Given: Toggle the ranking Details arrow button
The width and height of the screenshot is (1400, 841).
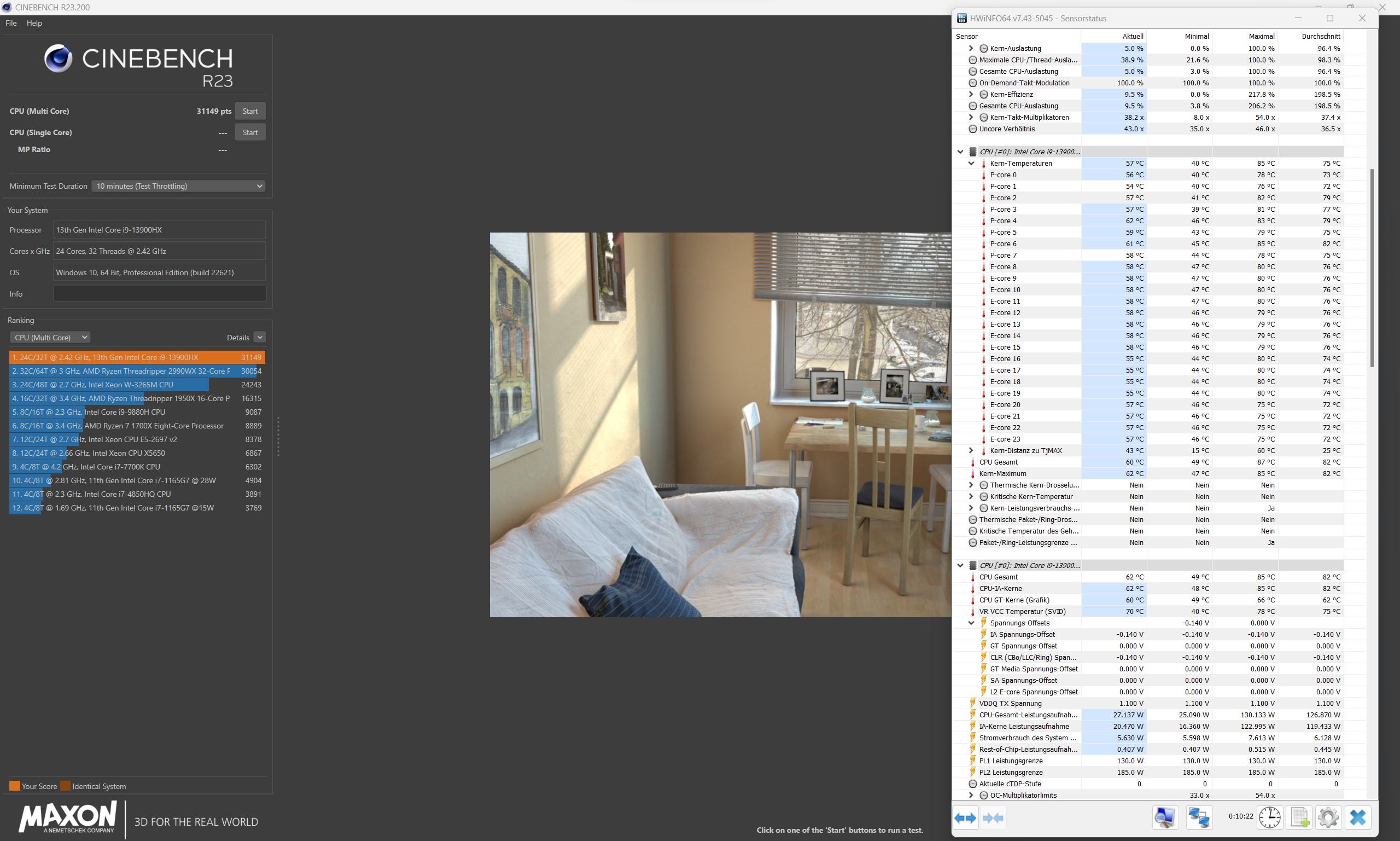Looking at the screenshot, I should [x=260, y=337].
